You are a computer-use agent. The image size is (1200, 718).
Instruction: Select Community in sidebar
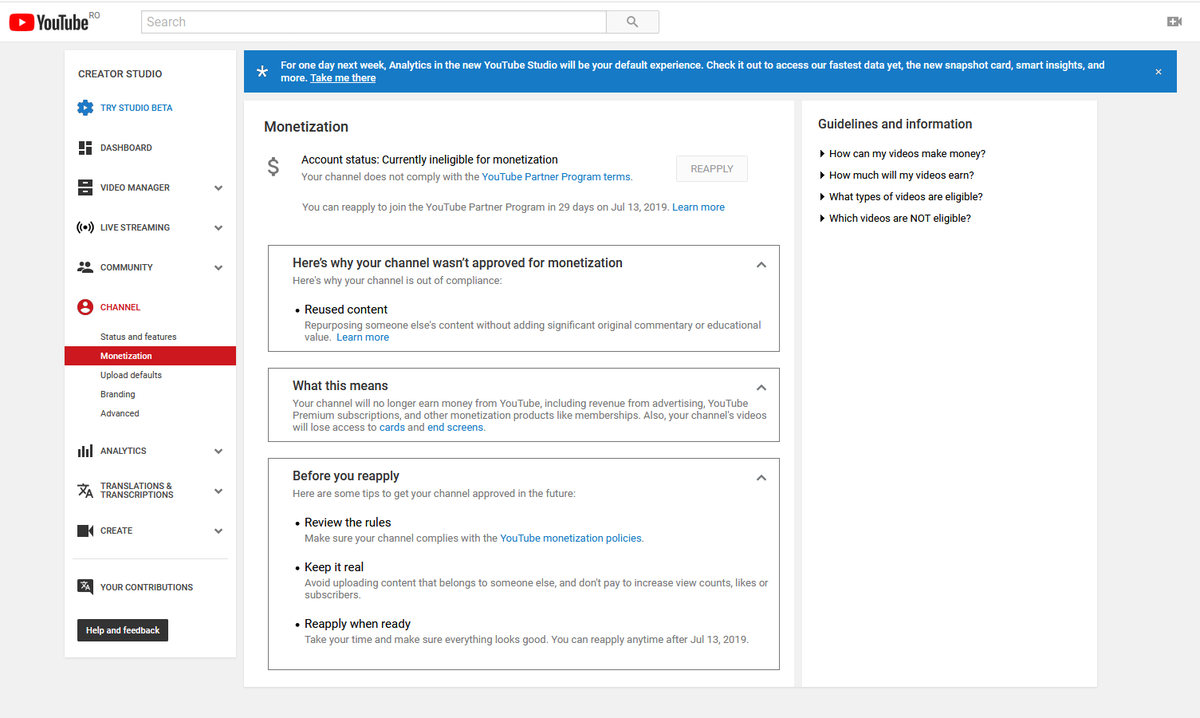127,268
